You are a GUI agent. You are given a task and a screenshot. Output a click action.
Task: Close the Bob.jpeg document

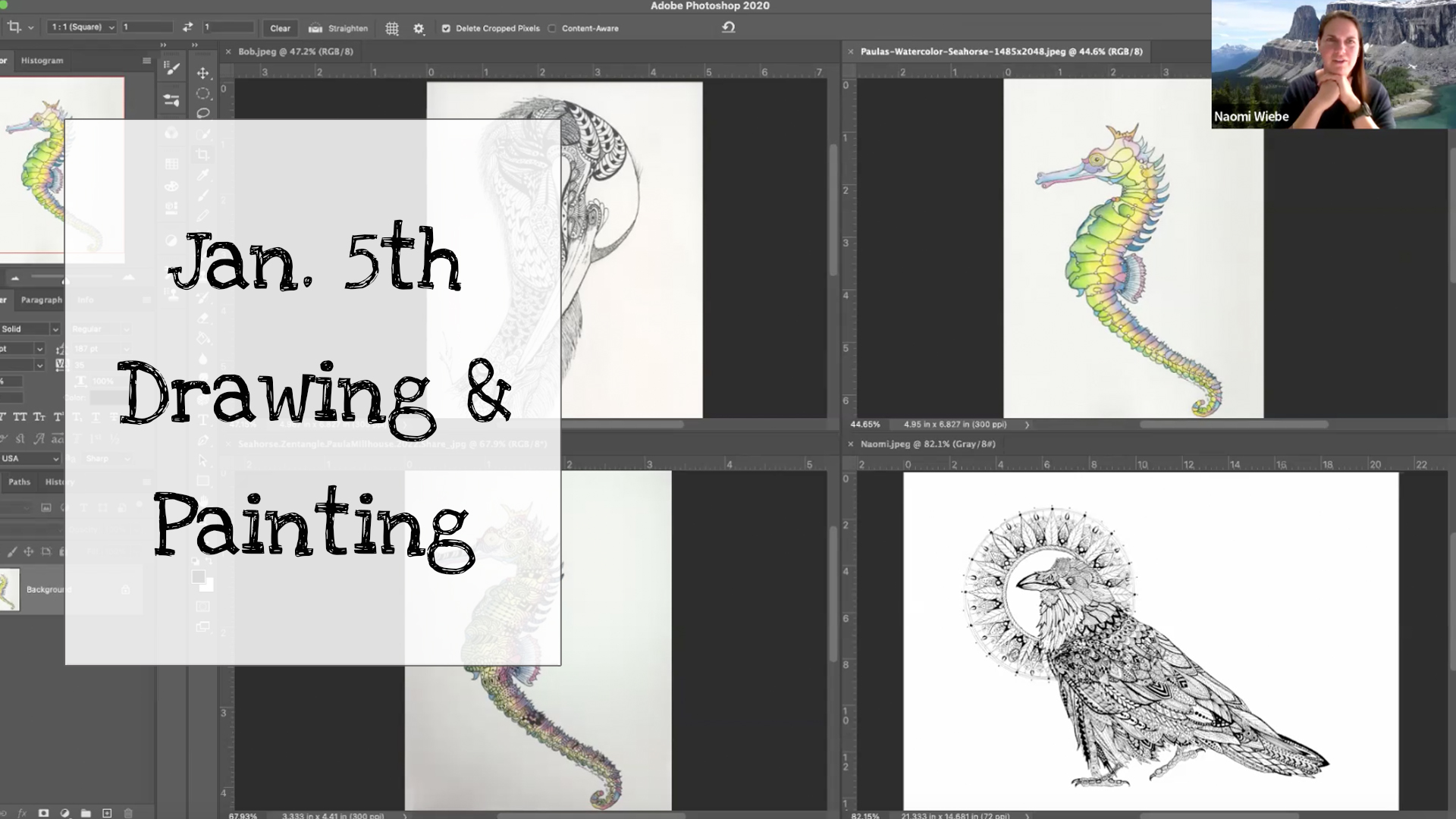tap(228, 52)
